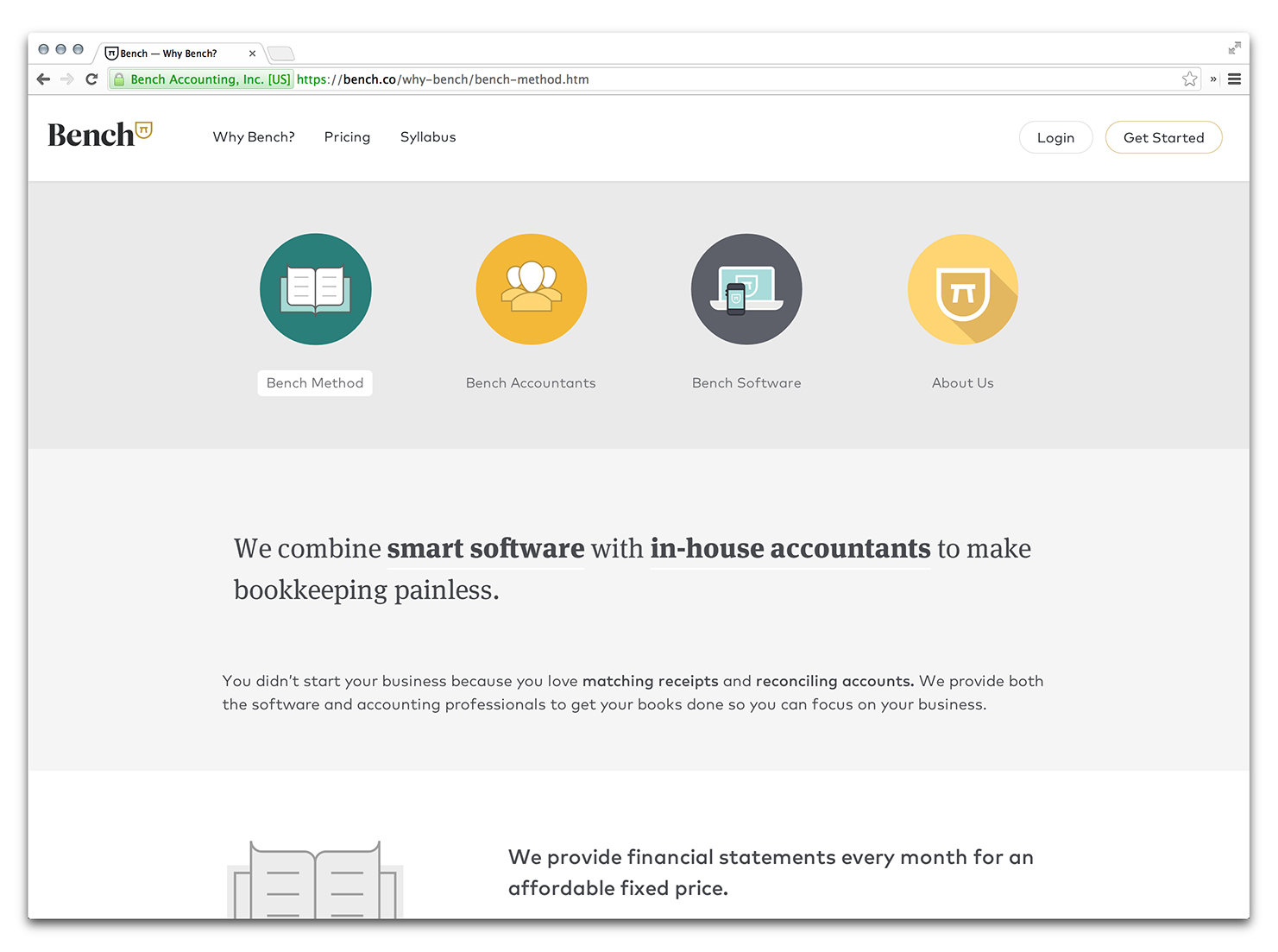Image resolution: width=1278 pixels, height=952 pixels.
Task: Click the teal Bench Method book icon
Action: click(x=315, y=289)
